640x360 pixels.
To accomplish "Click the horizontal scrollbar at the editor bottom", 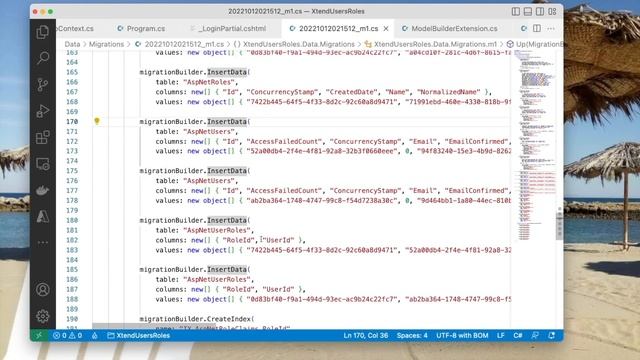I will [154, 327].
